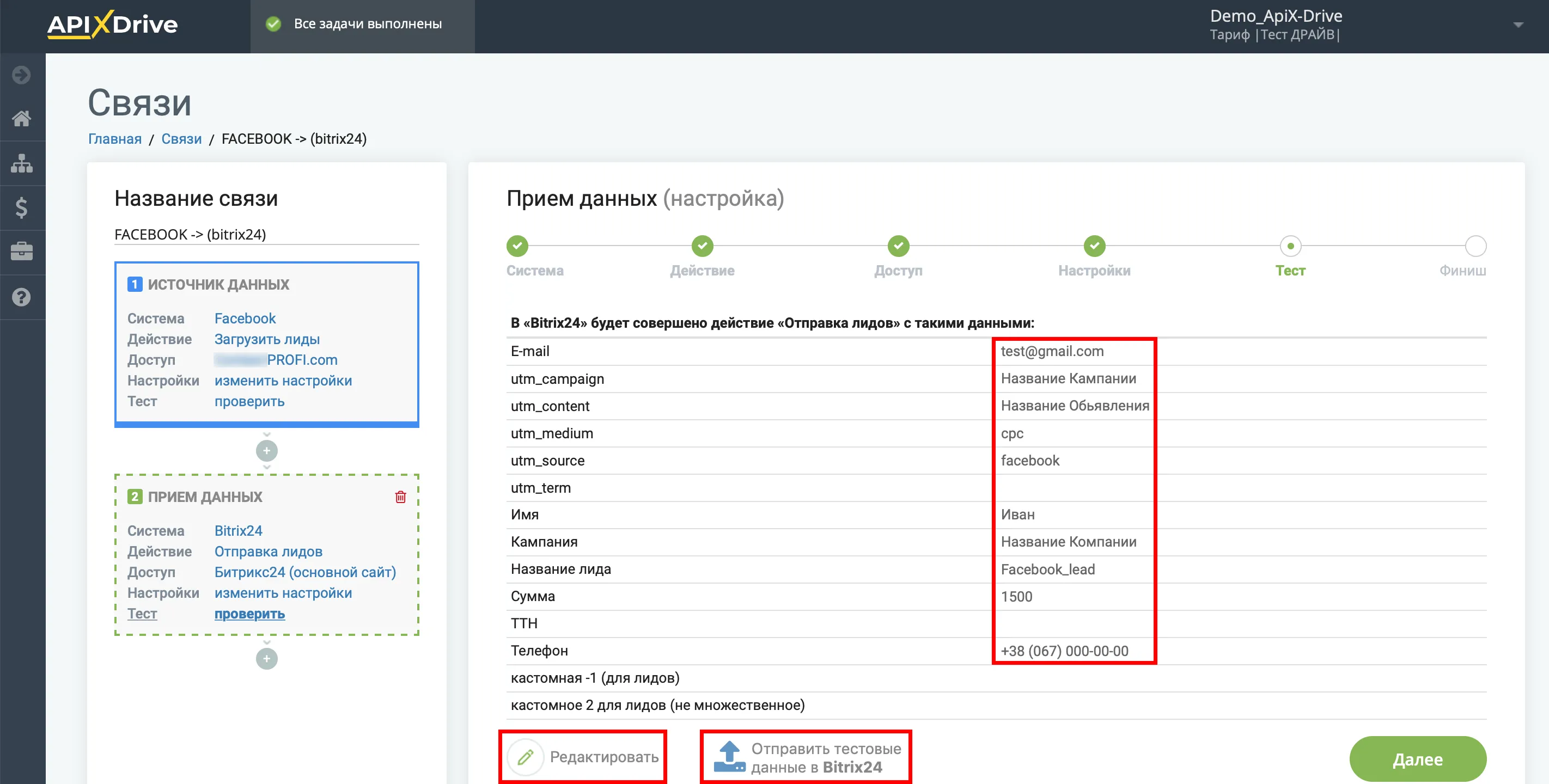Click the Редактировать button
The width and height of the screenshot is (1549, 784).
583,757
